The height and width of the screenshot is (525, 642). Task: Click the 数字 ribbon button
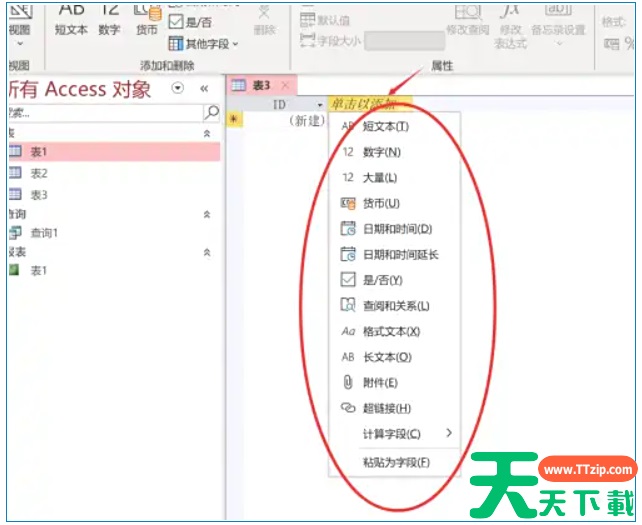point(109,19)
